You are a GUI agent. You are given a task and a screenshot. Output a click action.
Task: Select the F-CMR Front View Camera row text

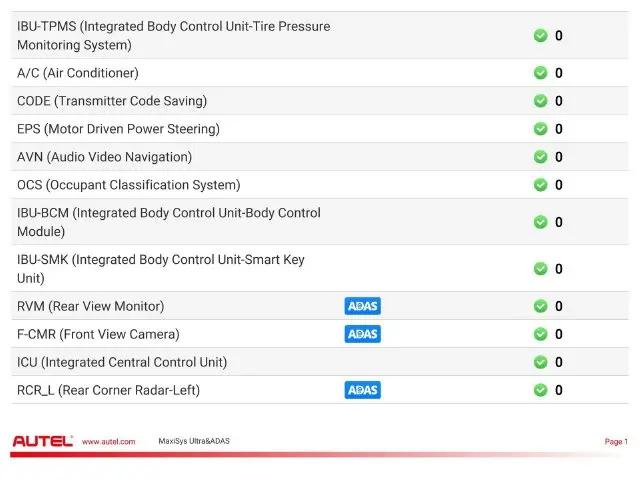(x=98, y=334)
